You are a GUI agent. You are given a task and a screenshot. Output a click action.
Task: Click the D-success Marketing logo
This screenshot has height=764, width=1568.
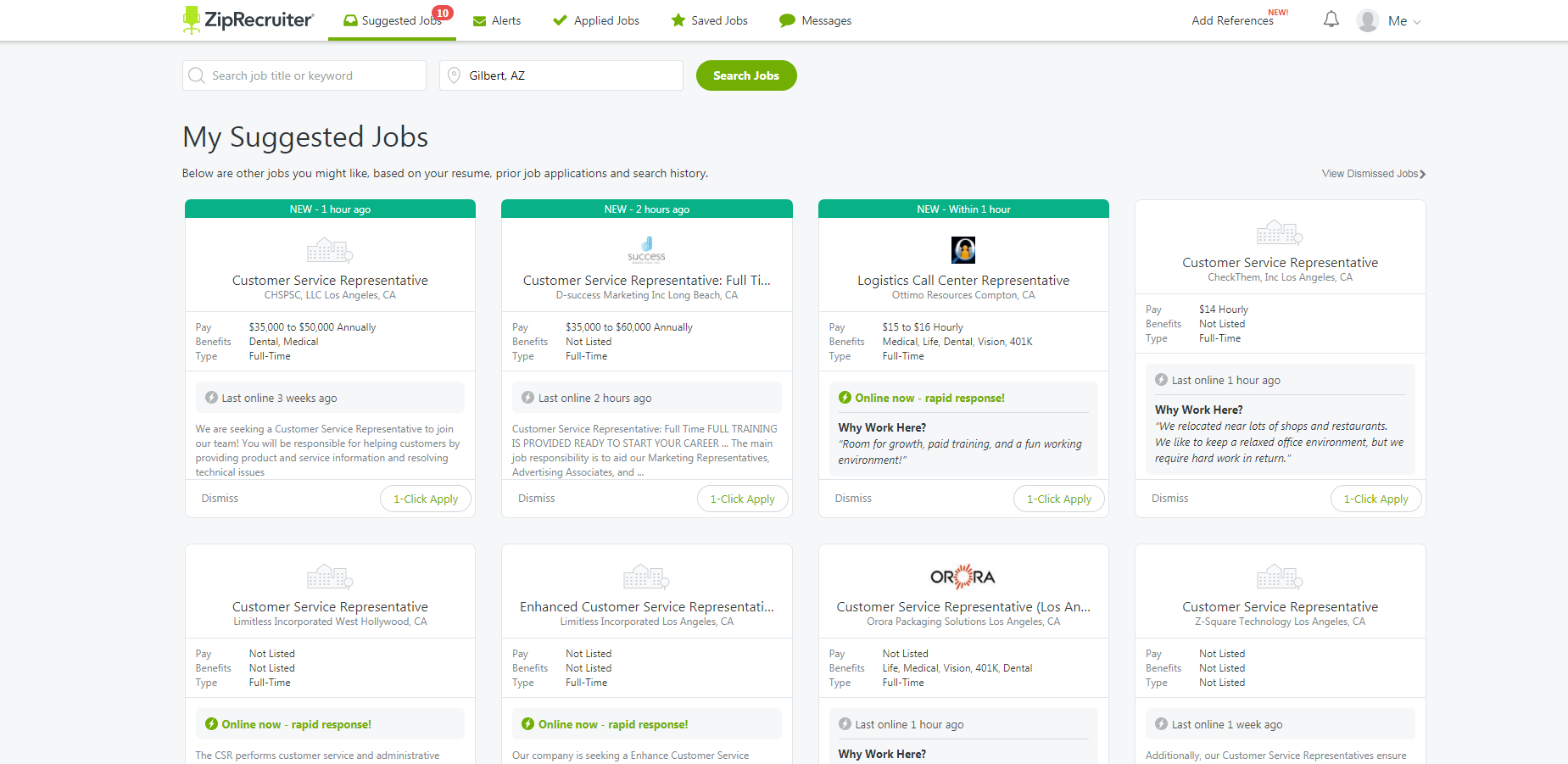(646, 250)
